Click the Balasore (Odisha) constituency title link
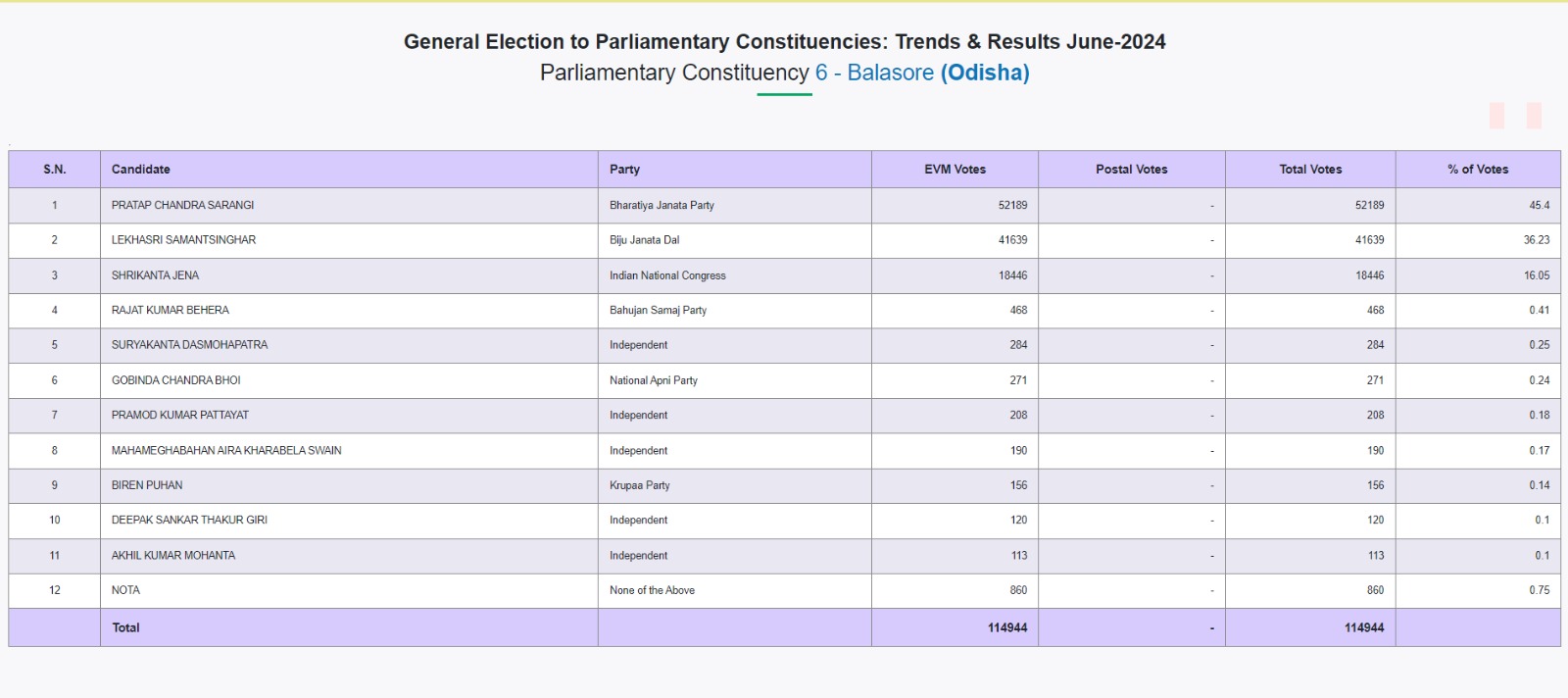1568x698 pixels. click(921, 73)
